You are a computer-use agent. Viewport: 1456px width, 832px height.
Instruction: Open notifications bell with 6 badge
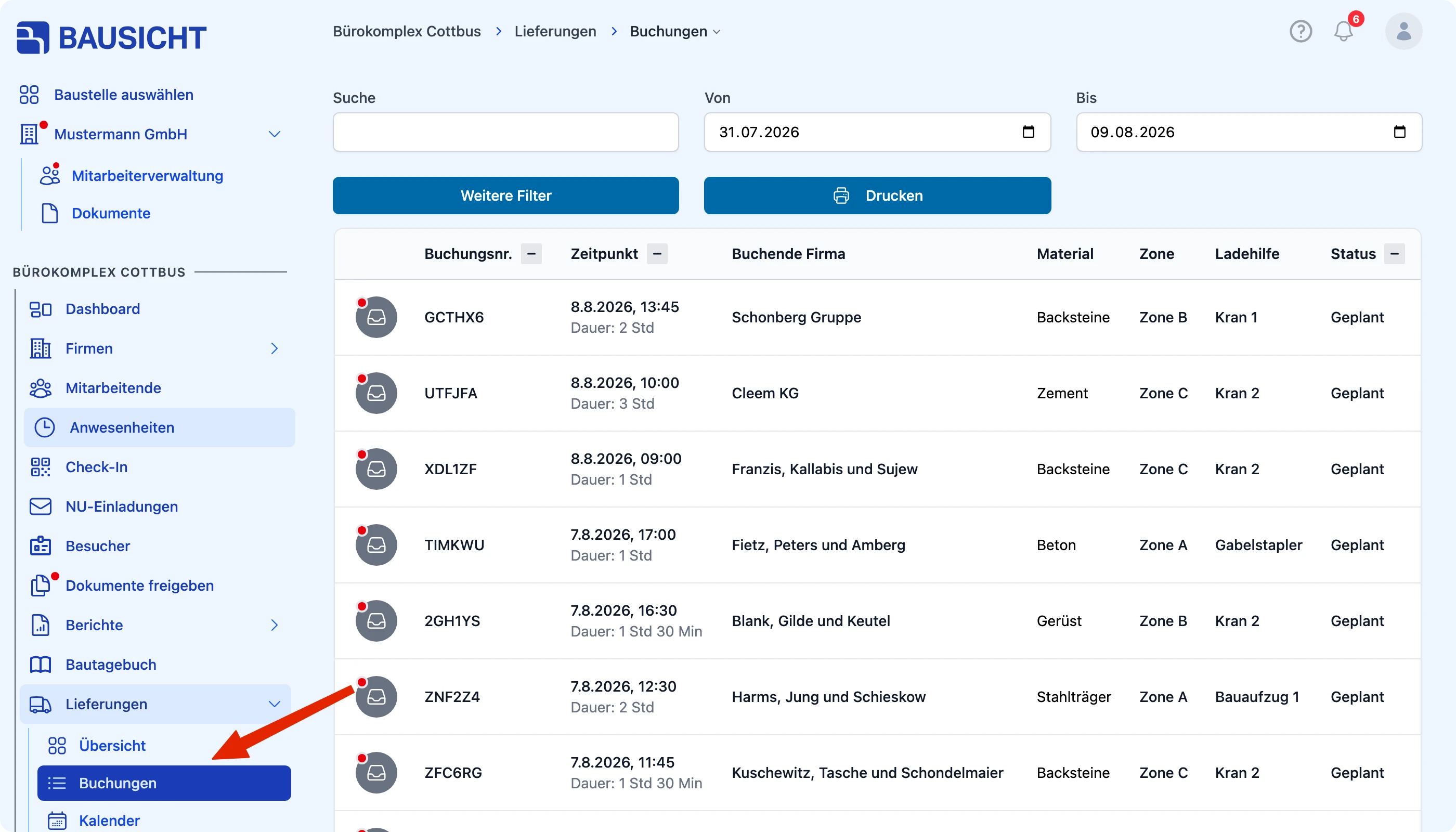(x=1344, y=30)
